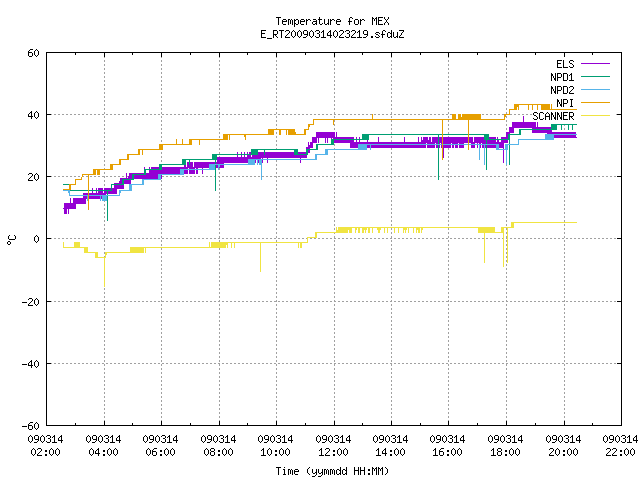Click the orange NPI legend line sample

pos(595,102)
